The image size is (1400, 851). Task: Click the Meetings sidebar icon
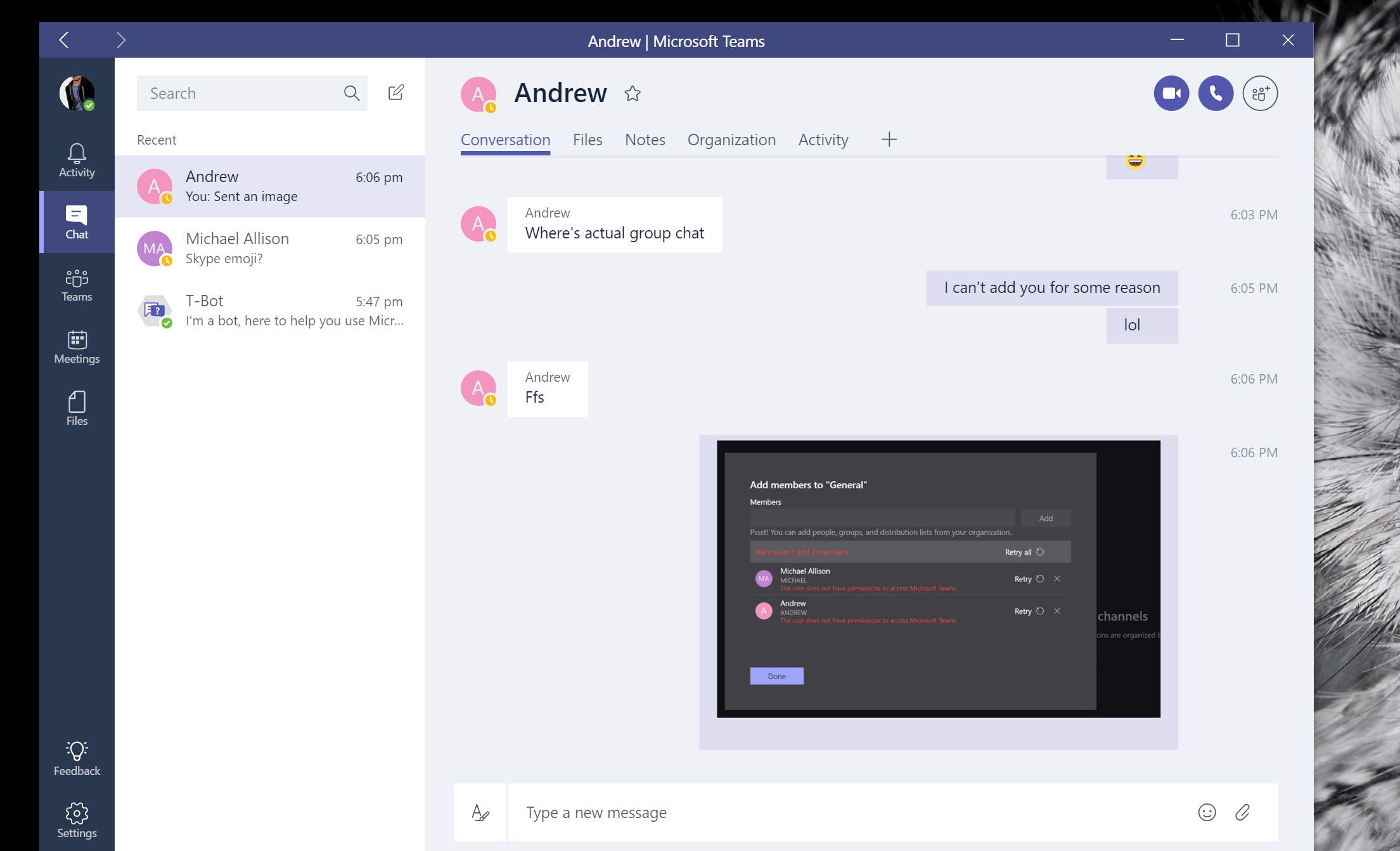click(76, 343)
